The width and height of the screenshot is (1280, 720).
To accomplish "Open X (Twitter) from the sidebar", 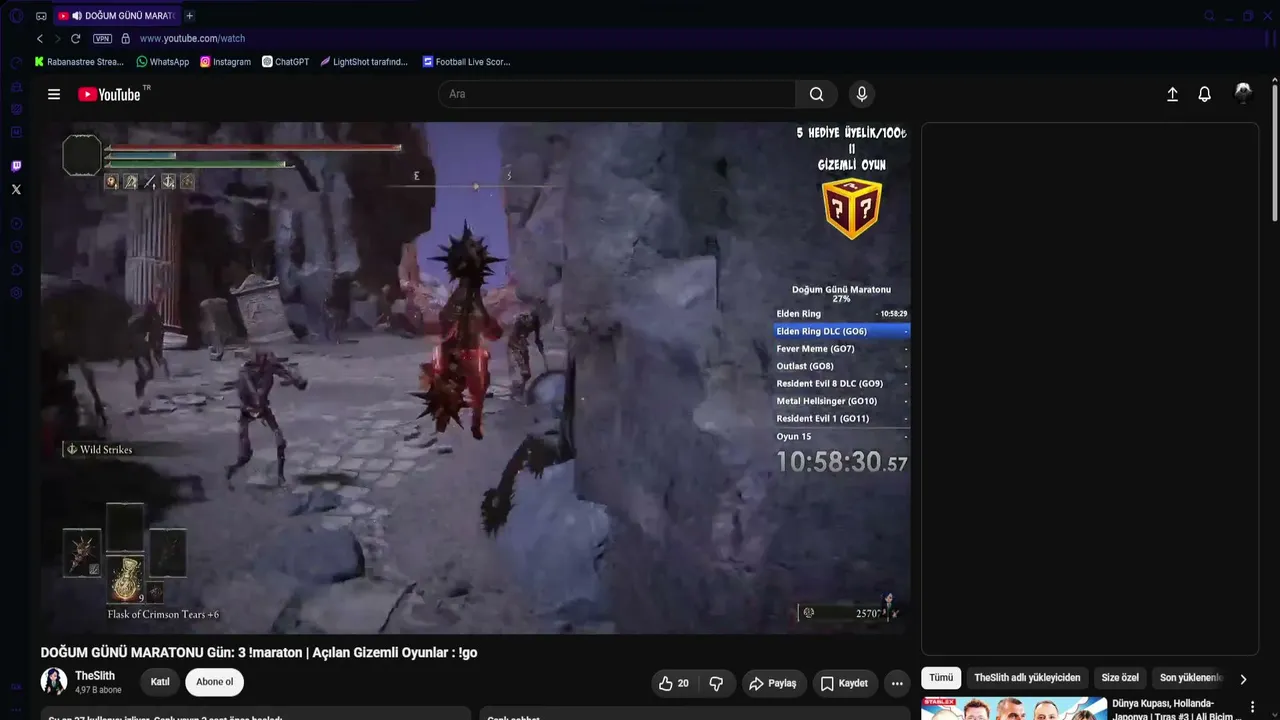I will (16, 189).
